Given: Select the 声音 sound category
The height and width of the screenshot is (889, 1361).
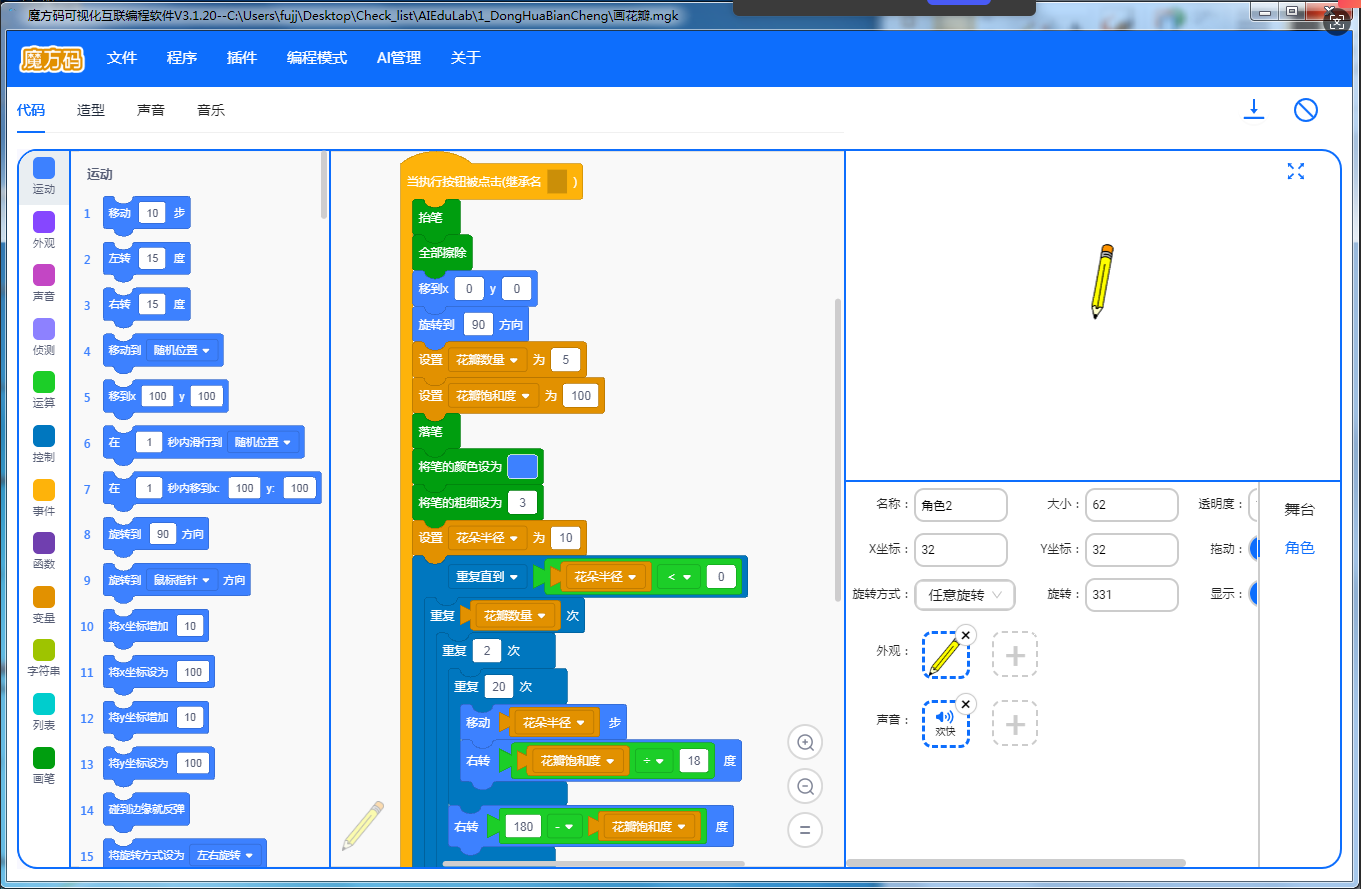Looking at the screenshot, I should pyautogui.click(x=44, y=283).
